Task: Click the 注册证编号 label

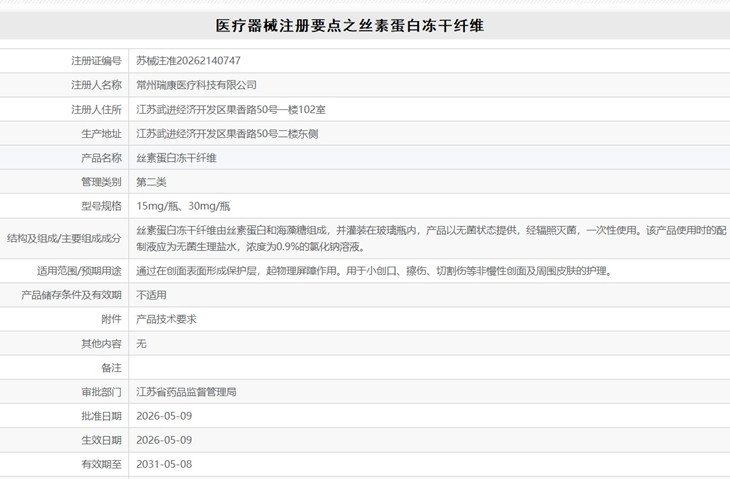Action: 96,61
